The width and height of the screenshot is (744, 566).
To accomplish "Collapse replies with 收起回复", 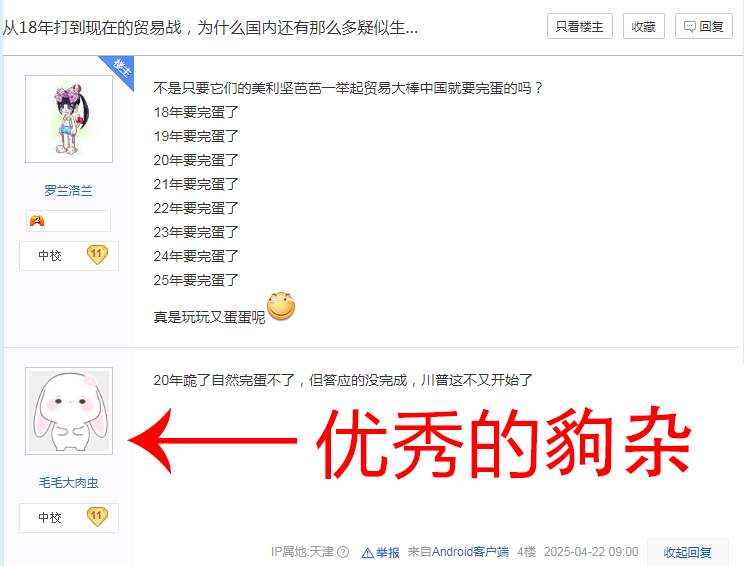I will tap(688, 552).
